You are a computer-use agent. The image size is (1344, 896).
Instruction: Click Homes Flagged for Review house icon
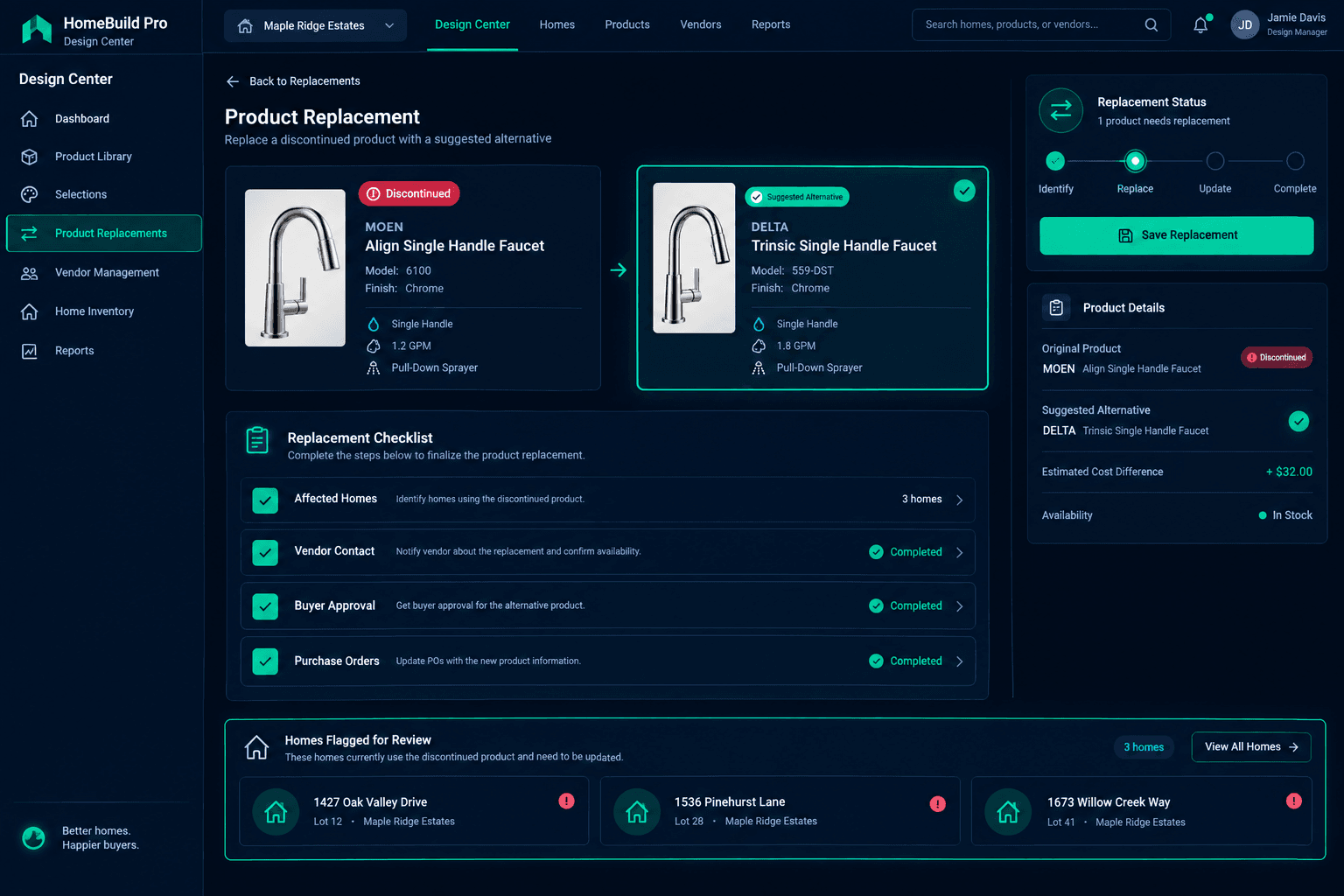point(256,747)
